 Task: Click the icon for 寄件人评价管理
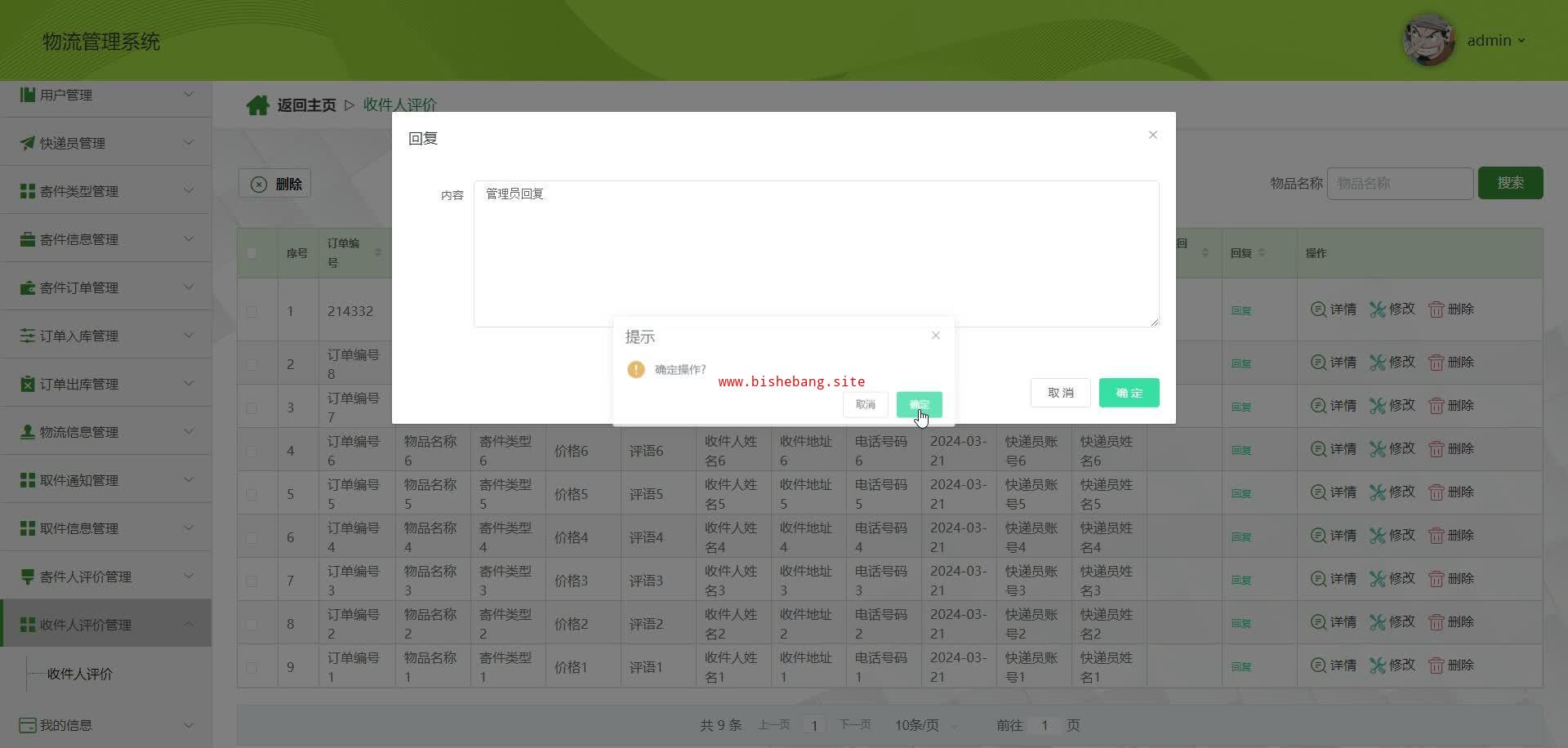click(28, 577)
